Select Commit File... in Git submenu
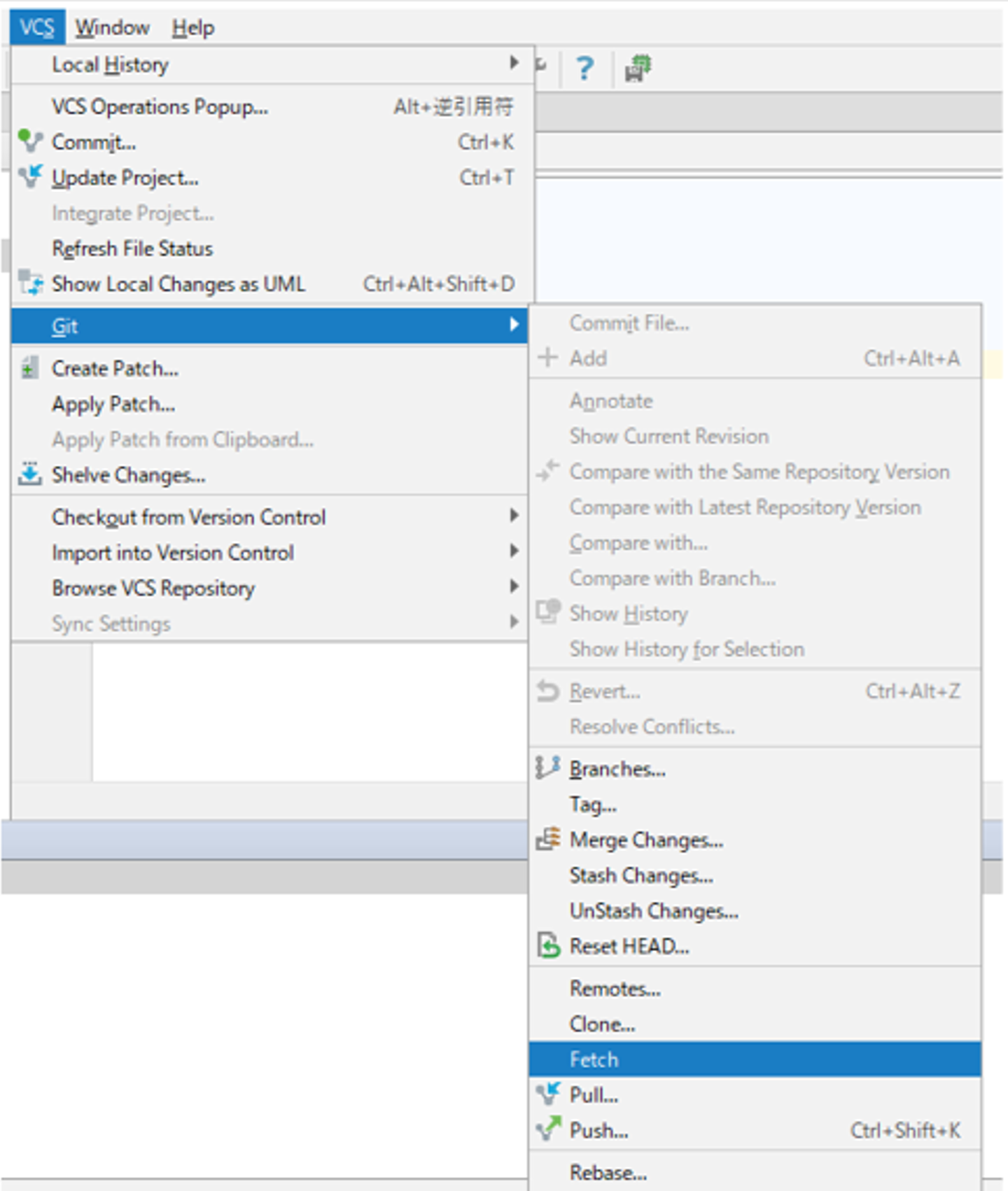The image size is (1008, 1191). point(755,323)
